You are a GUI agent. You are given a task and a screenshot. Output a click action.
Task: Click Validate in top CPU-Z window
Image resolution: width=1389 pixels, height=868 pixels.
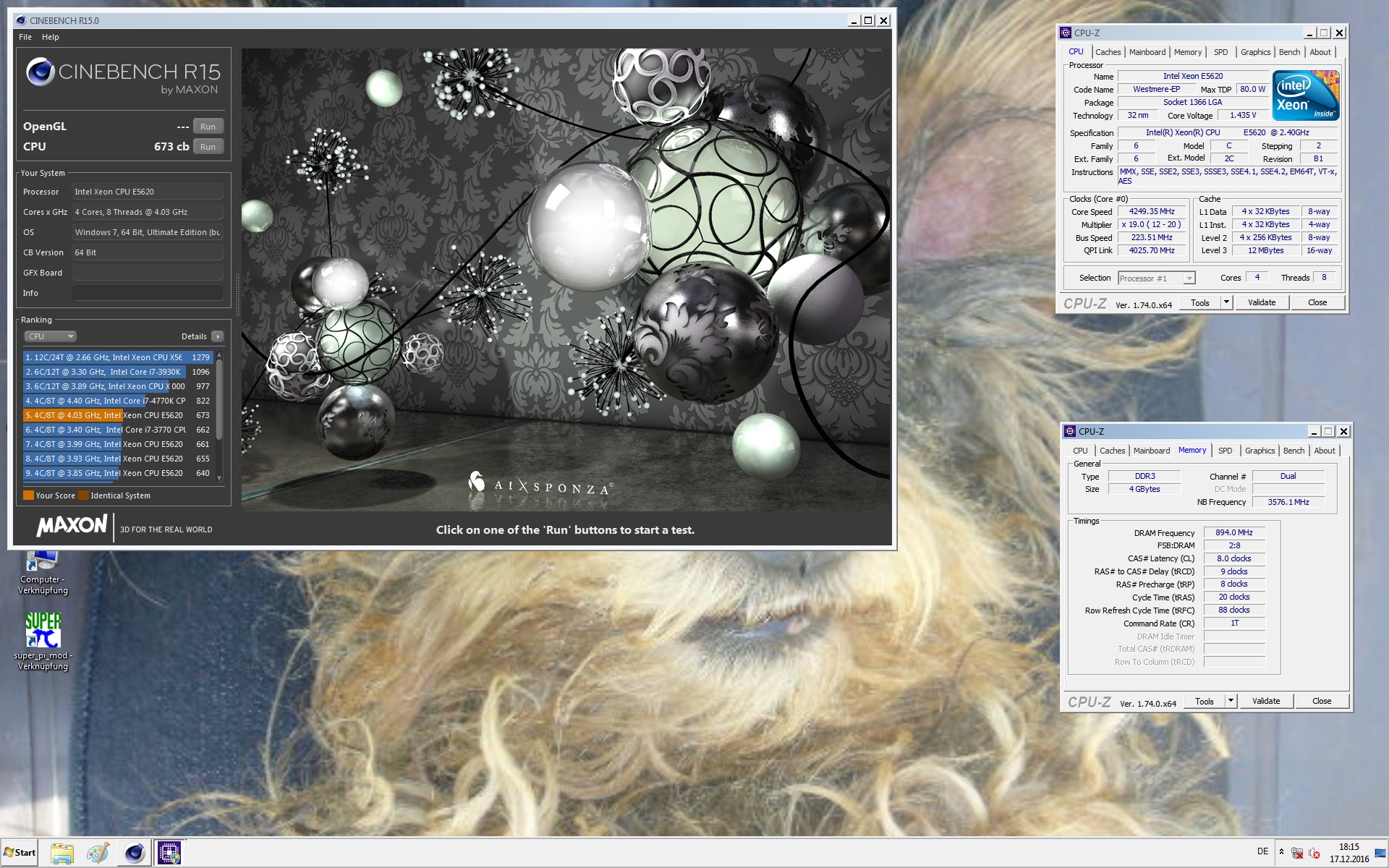point(1262,303)
